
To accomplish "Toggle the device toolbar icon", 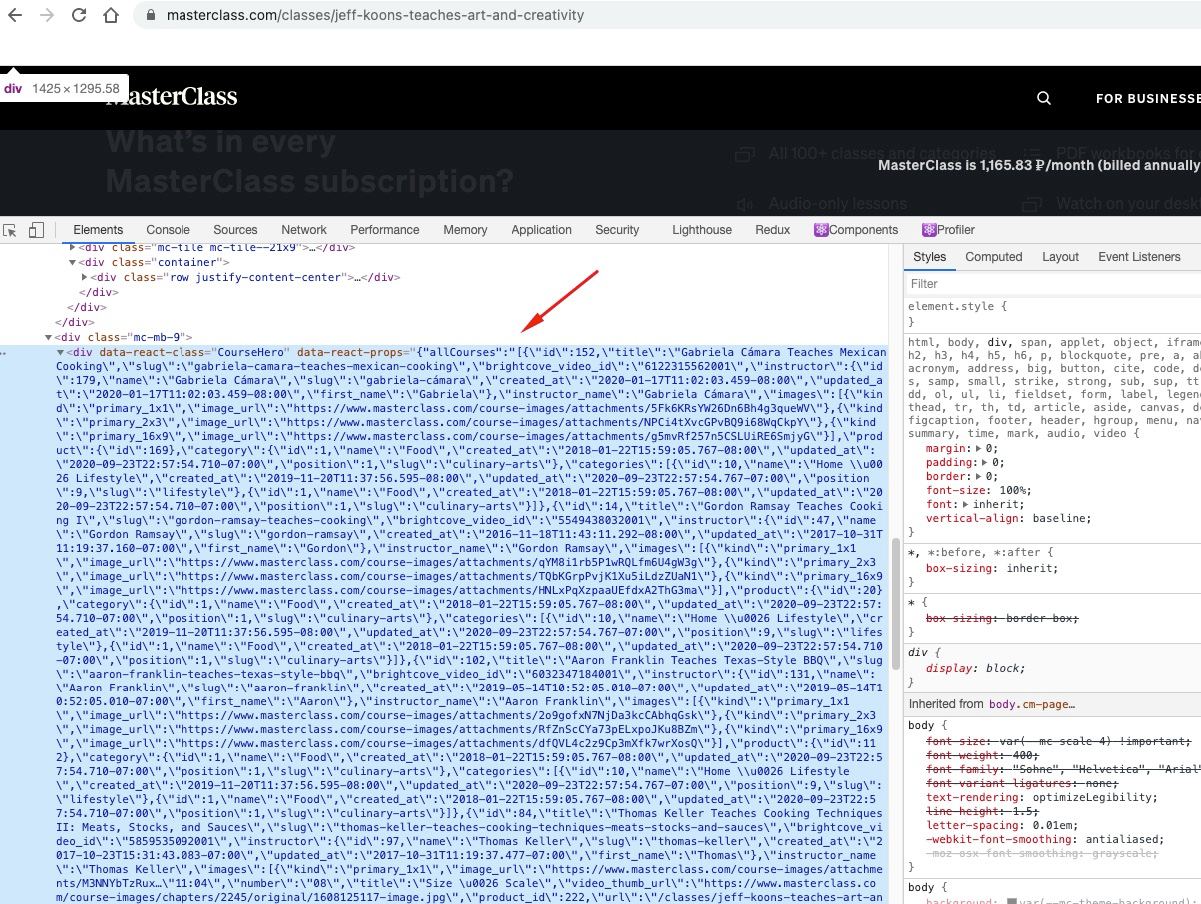I will click(x=36, y=230).
